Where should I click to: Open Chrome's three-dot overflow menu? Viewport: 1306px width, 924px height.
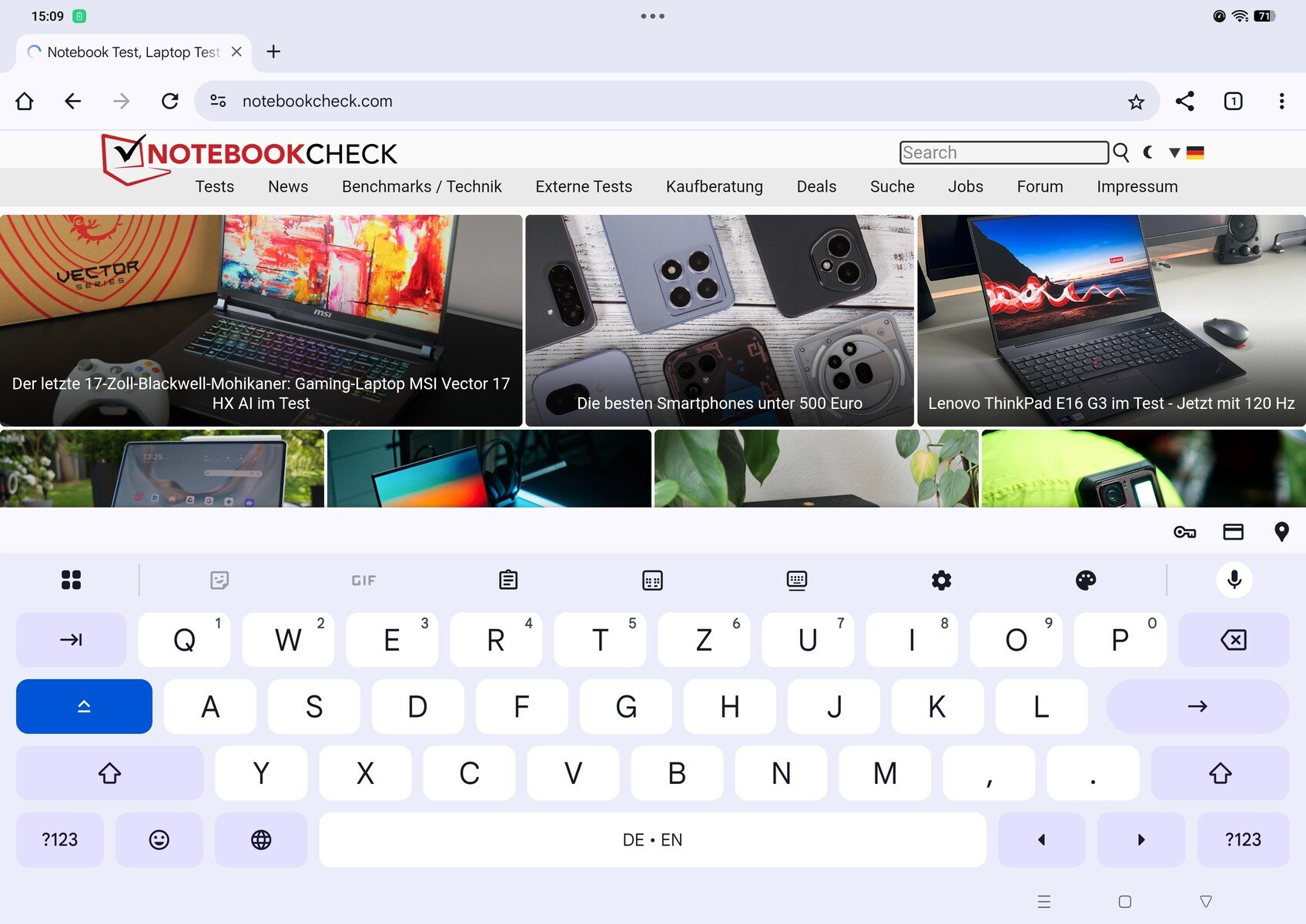tap(1281, 101)
